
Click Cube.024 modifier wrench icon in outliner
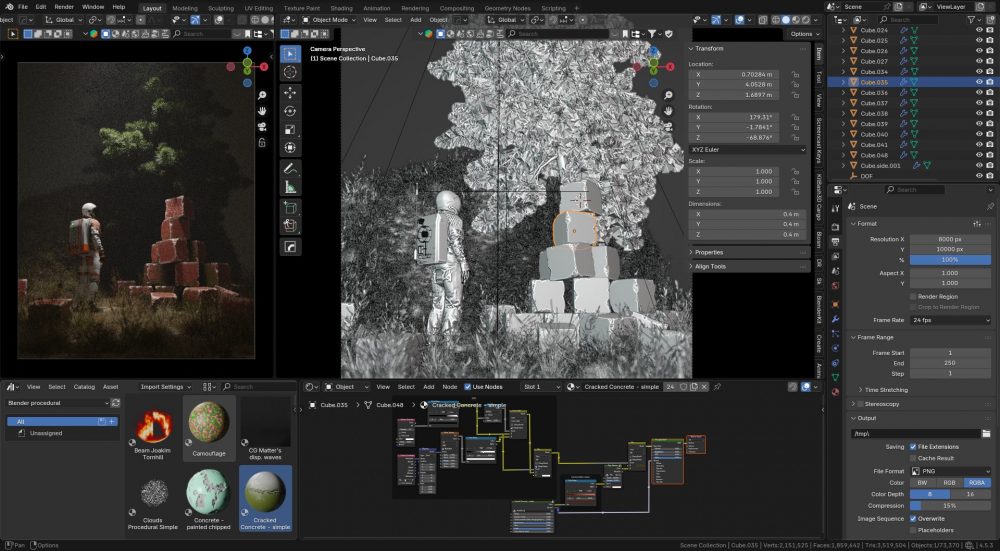pyautogui.click(x=904, y=30)
